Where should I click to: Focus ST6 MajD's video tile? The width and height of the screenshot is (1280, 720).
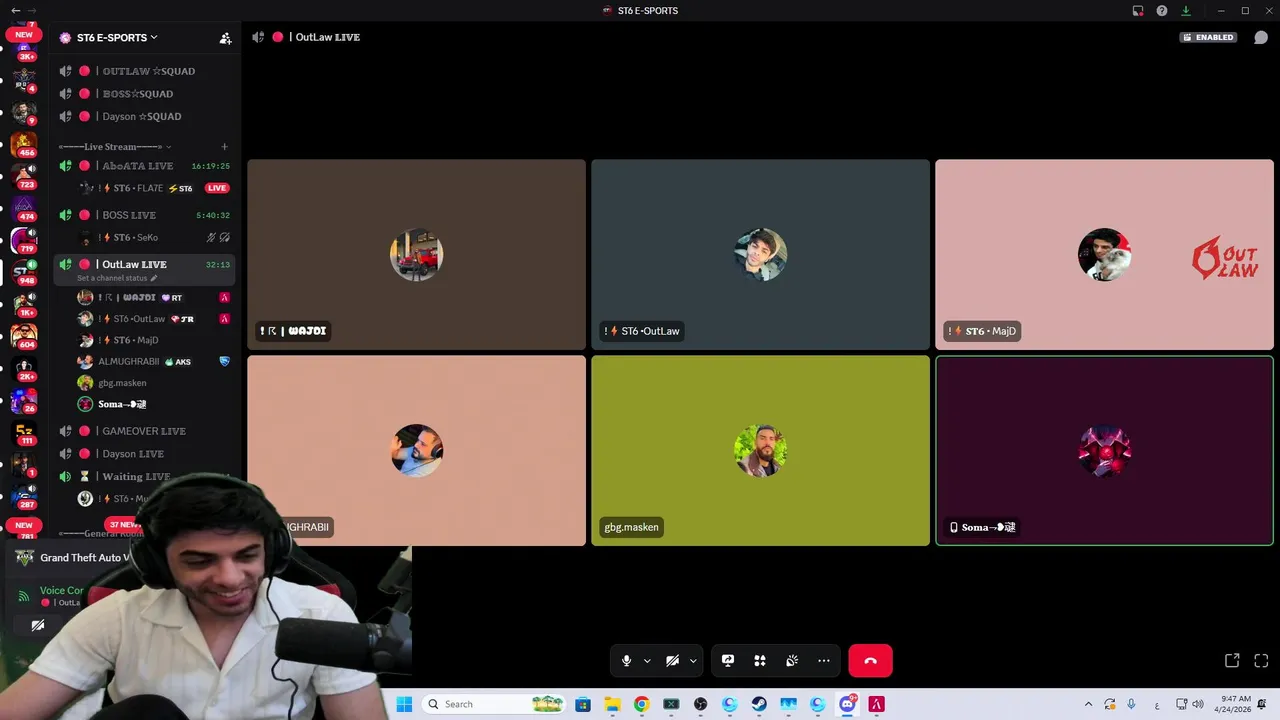[1104, 255]
